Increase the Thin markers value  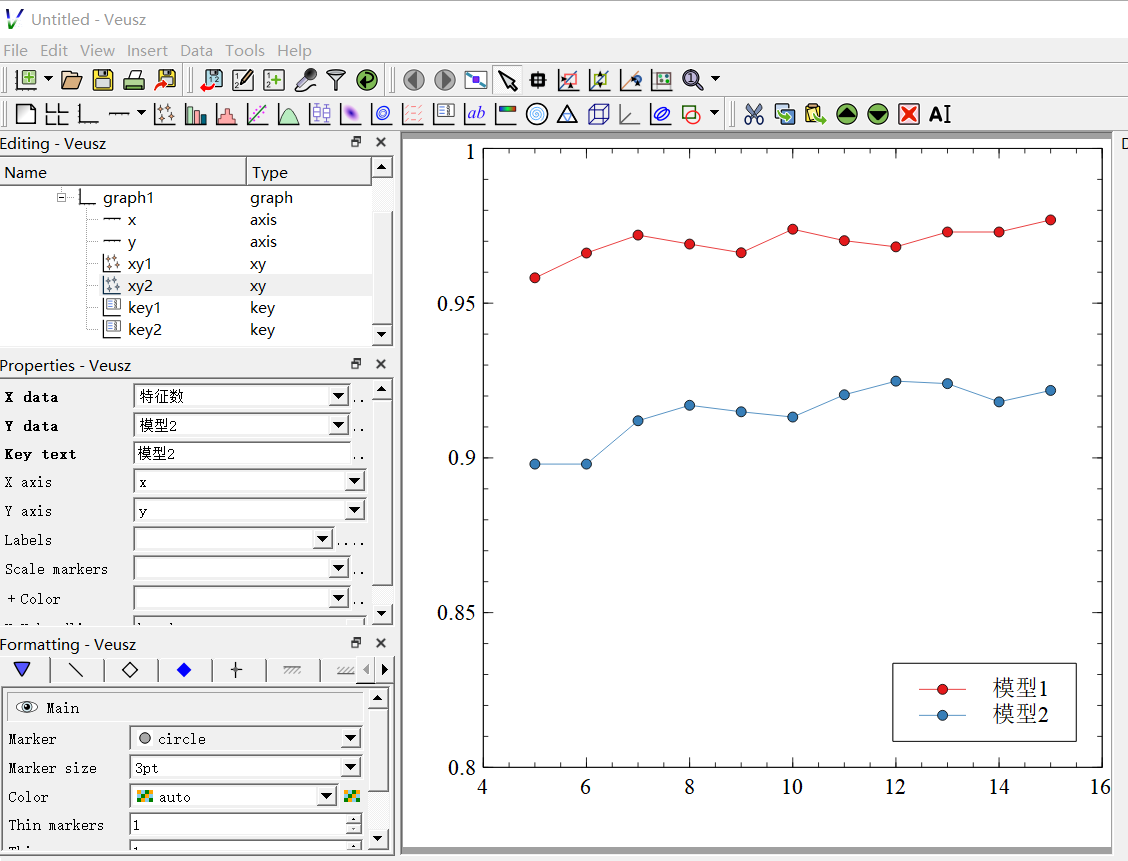(353, 819)
